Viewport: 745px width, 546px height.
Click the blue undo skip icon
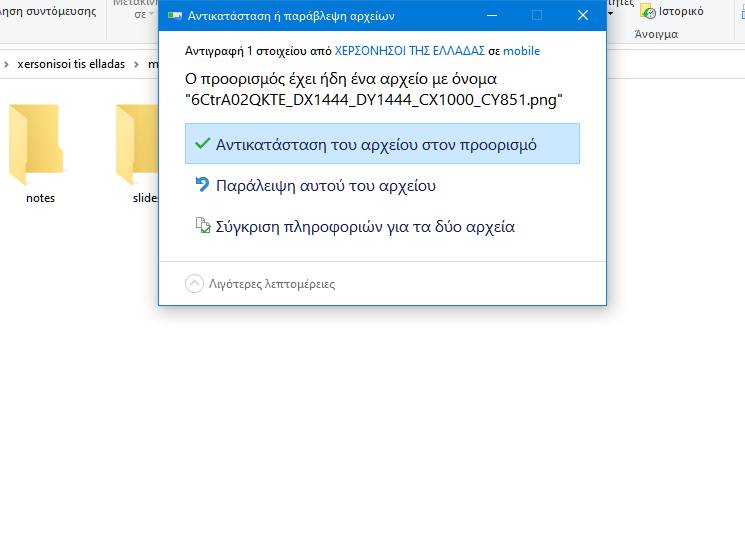[202, 184]
